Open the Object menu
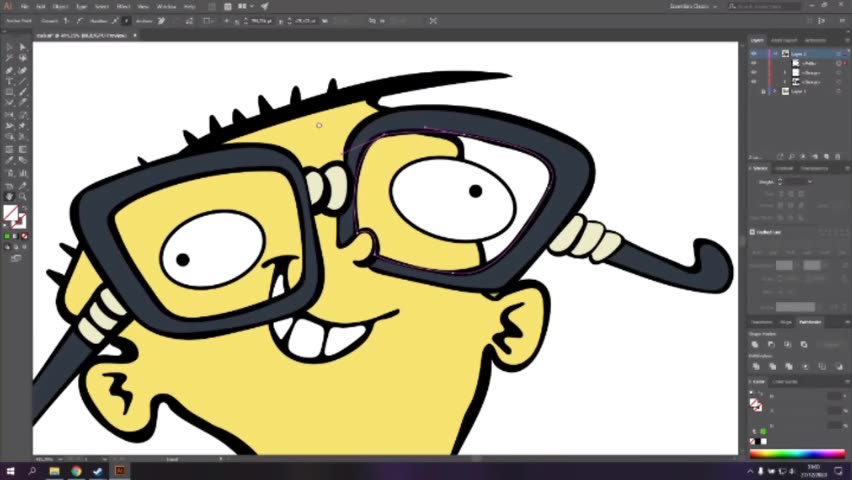 60,7
